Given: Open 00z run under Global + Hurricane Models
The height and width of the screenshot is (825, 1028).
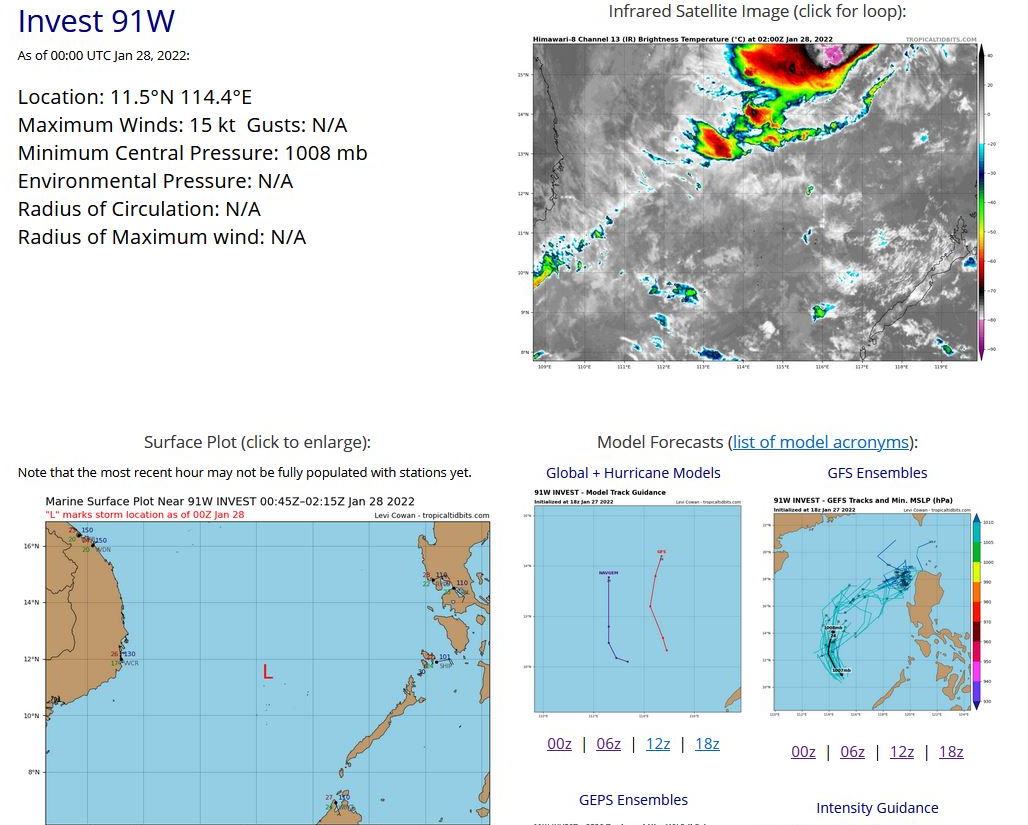Looking at the screenshot, I should 559,743.
